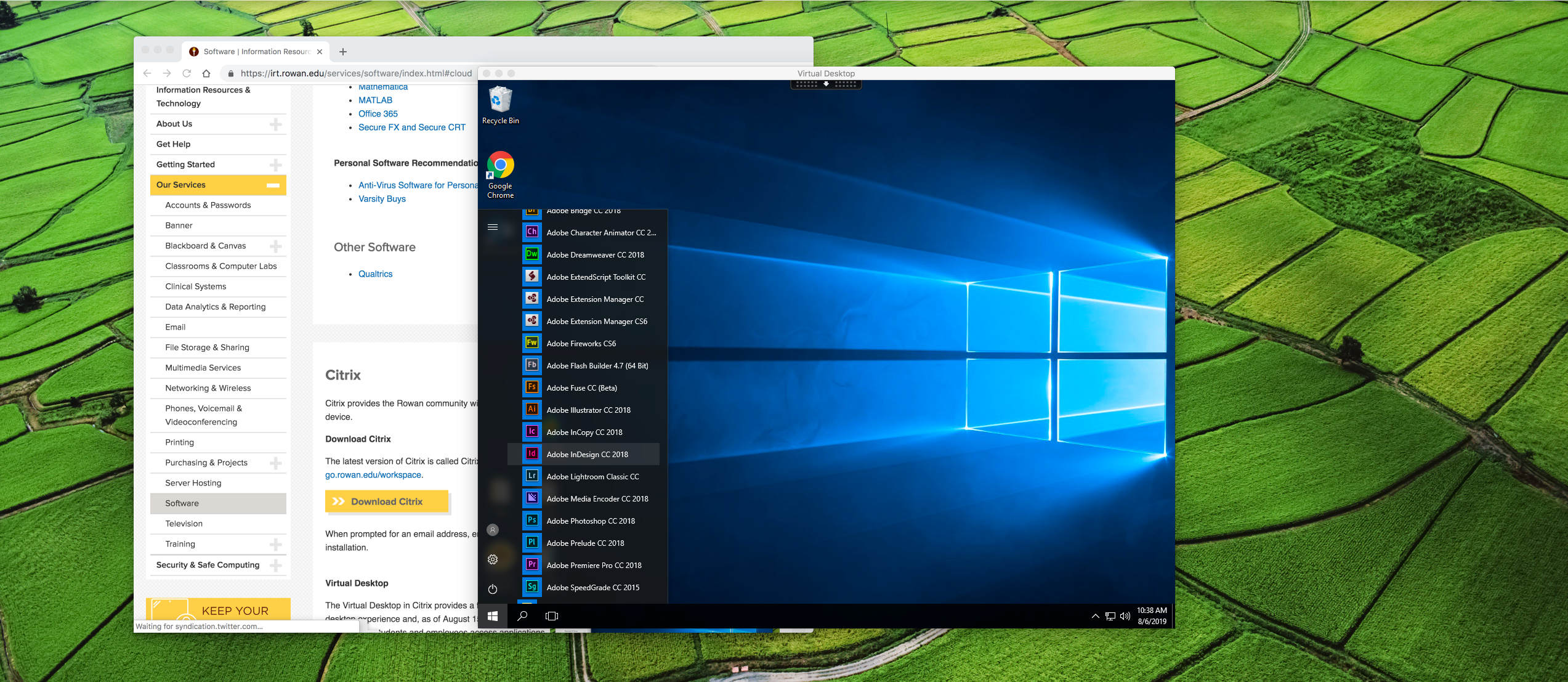
Task: Open Adobe ExtendScript Toolkit CC icon
Action: [531, 277]
